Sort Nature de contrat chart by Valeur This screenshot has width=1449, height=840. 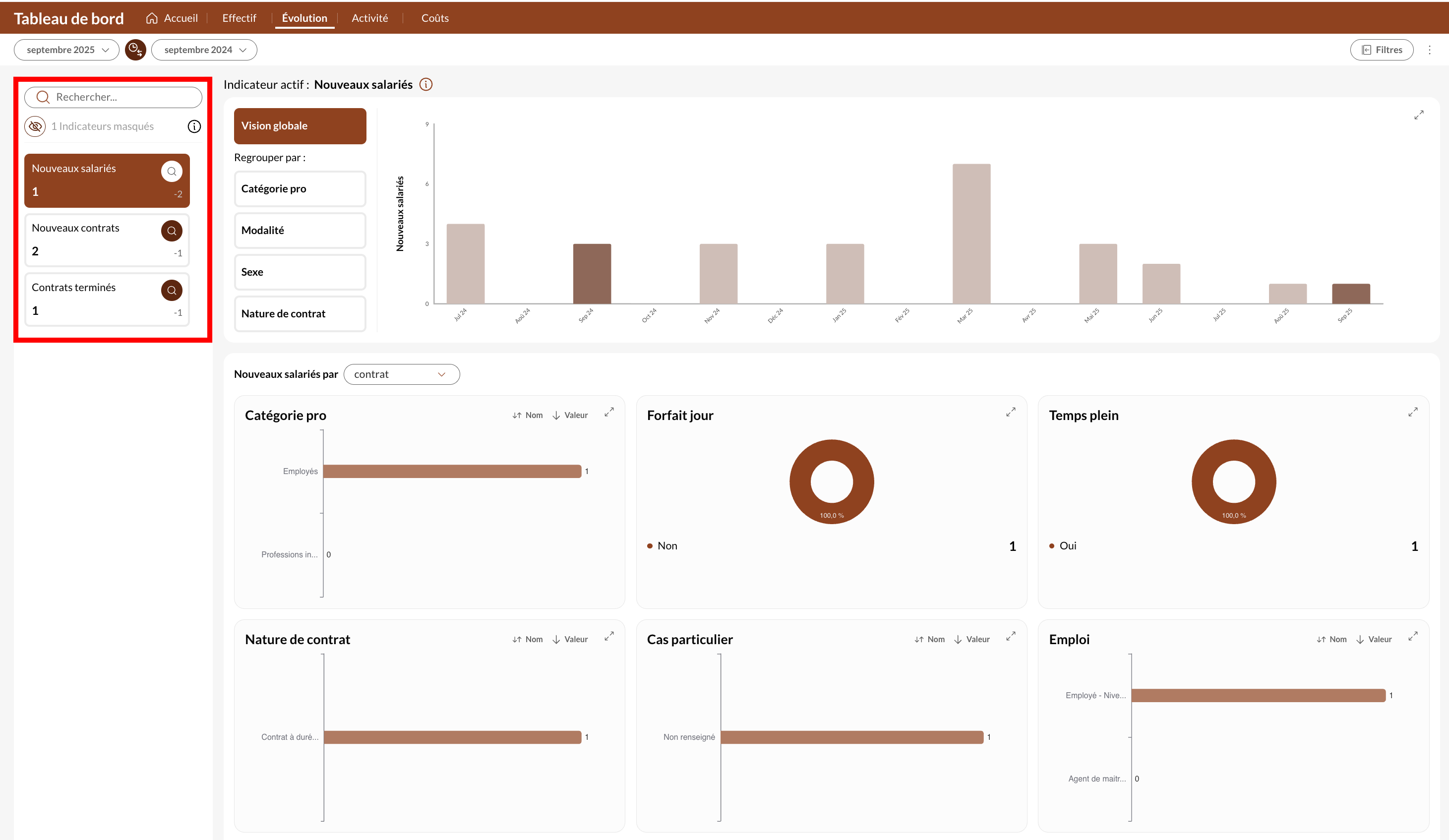tap(570, 639)
